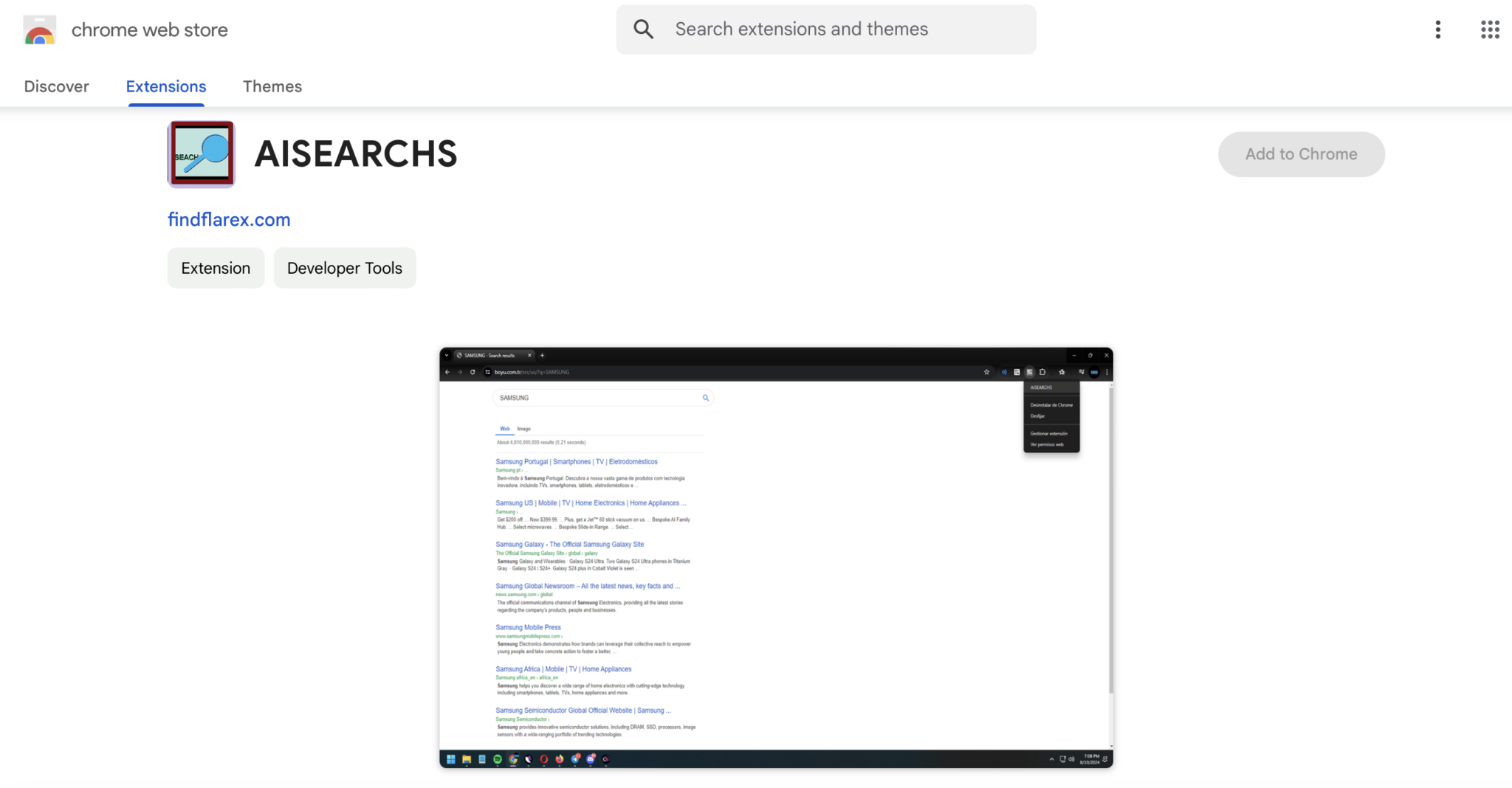Click the Extension category chip
The width and height of the screenshot is (1512, 788).
click(x=216, y=268)
